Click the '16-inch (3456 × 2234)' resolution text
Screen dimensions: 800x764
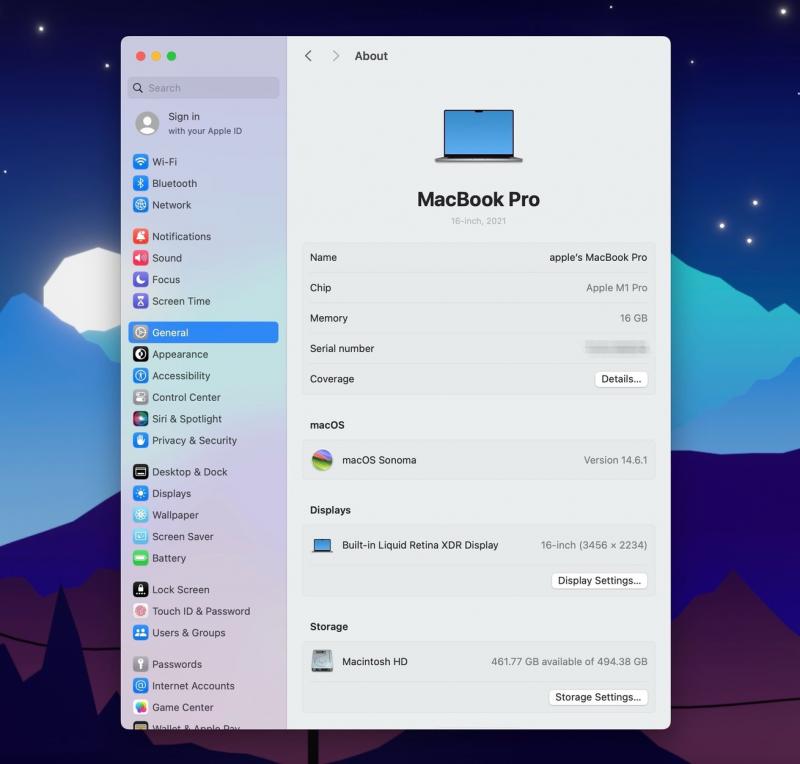(594, 545)
